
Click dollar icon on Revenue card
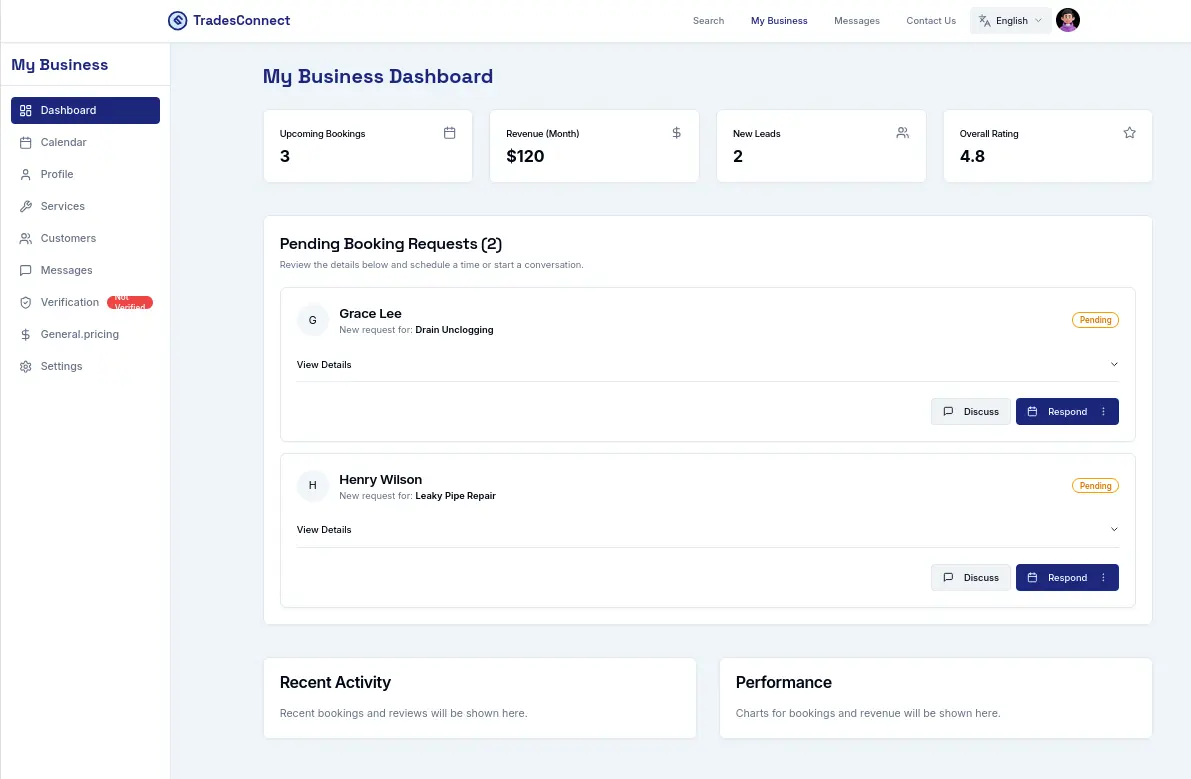click(676, 133)
